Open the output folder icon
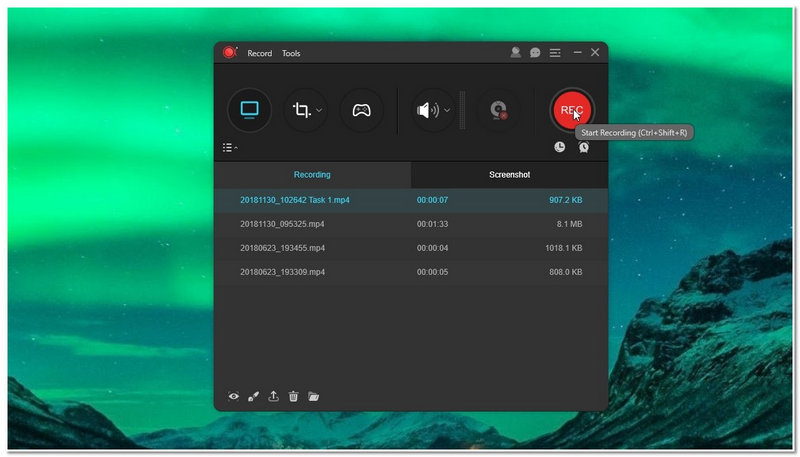800x457 pixels. pyautogui.click(x=314, y=396)
